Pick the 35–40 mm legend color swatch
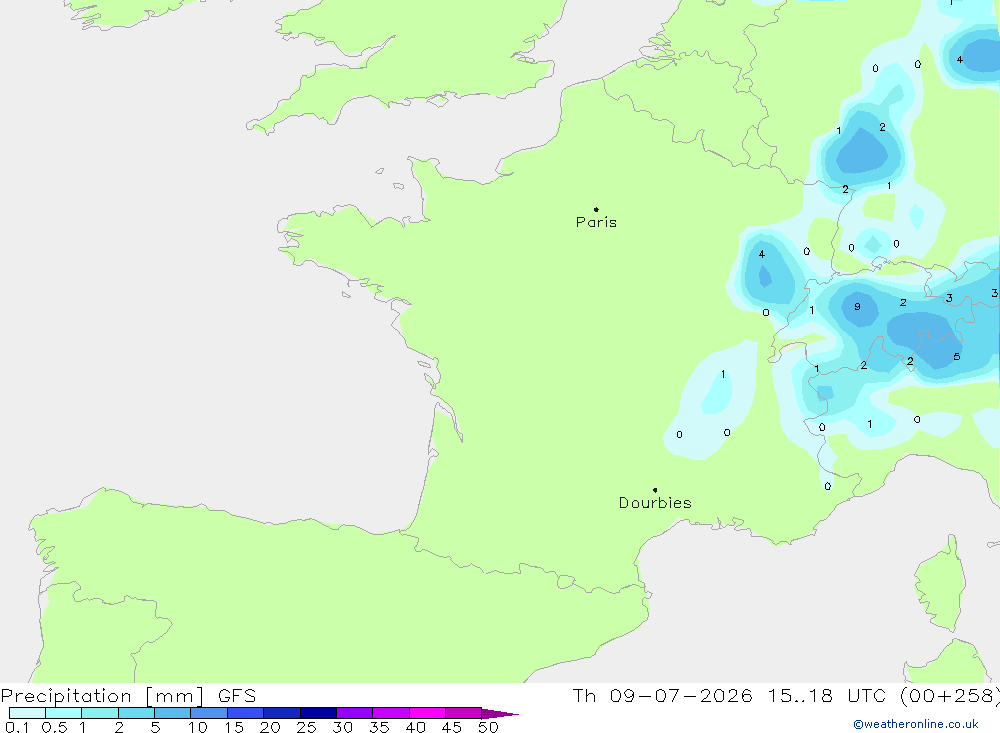The image size is (1000, 733). [x=391, y=713]
